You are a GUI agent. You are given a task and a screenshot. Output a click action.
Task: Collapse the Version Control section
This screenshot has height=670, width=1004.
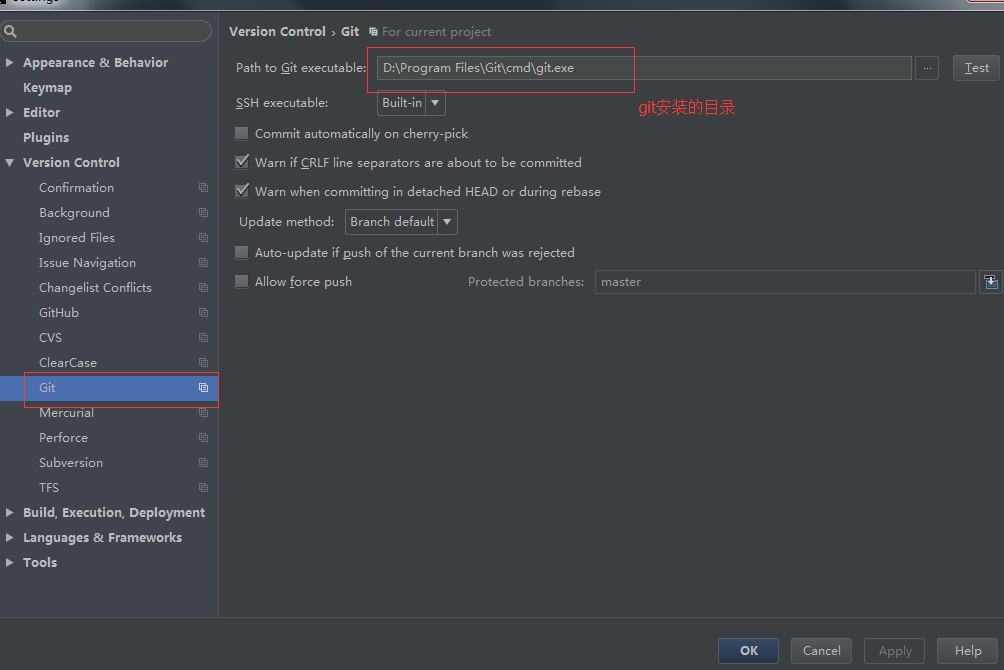[10, 163]
